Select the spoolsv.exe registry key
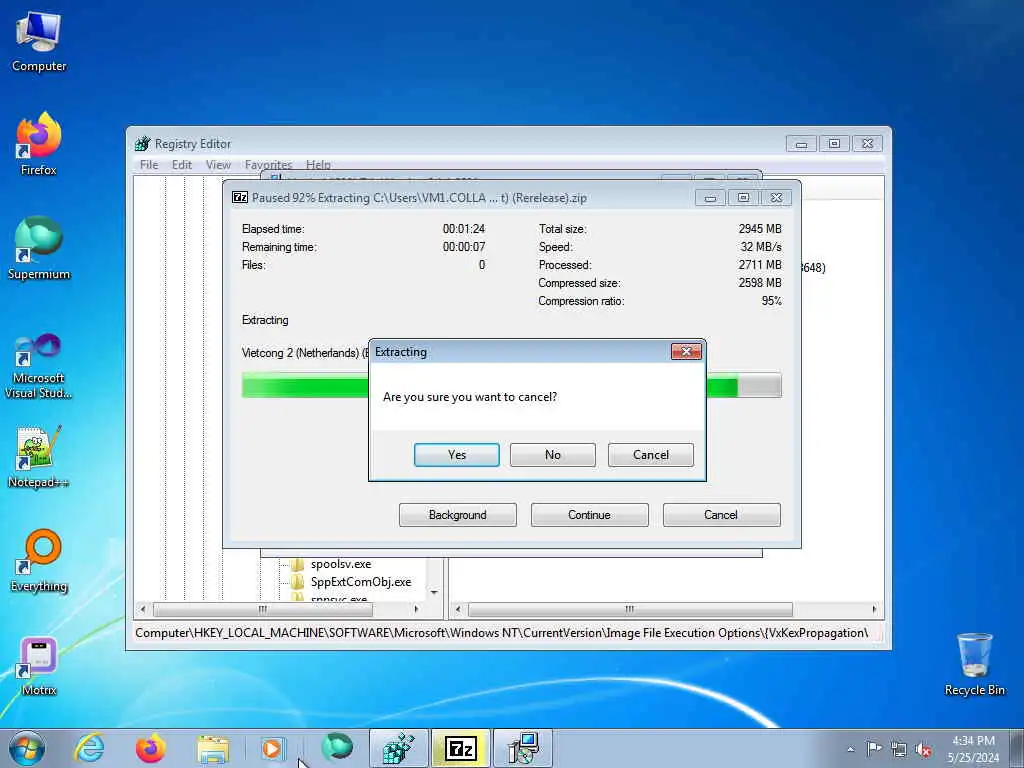The width and height of the screenshot is (1024, 768). (341, 564)
